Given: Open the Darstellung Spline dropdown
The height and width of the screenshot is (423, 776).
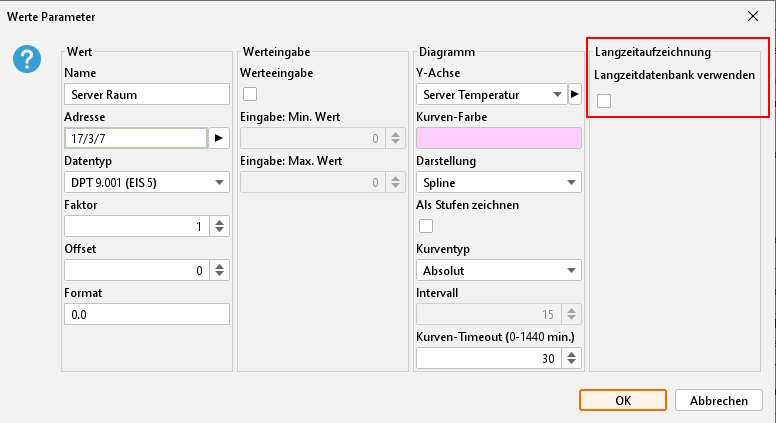Looking at the screenshot, I should point(498,182).
